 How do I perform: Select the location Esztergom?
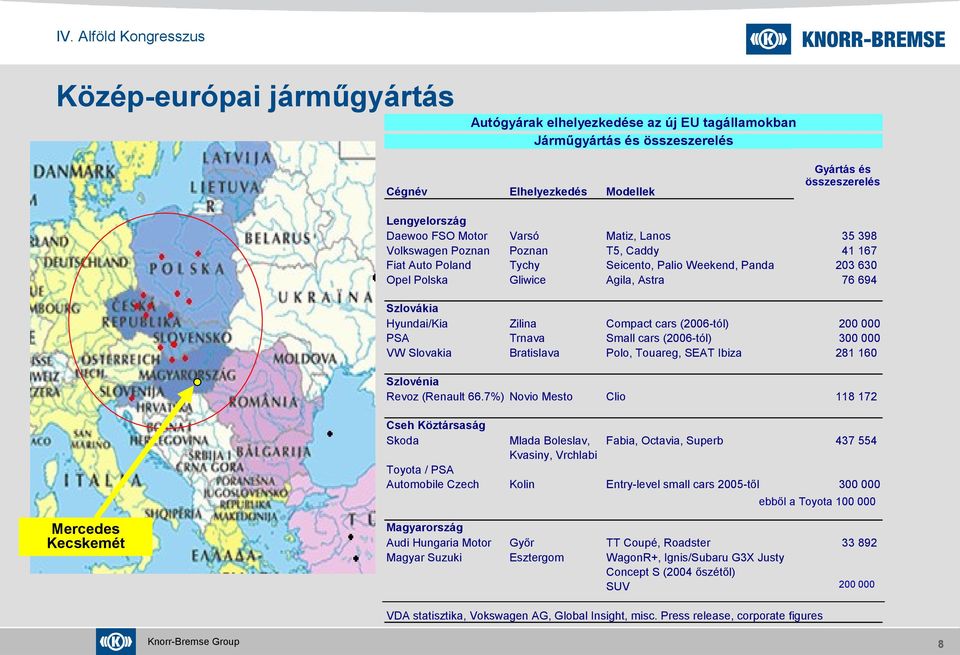tap(536, 558)
